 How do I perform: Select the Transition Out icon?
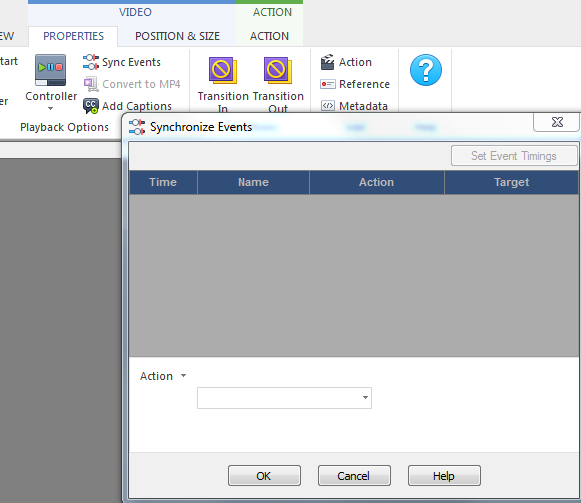[x=278, y=70]
